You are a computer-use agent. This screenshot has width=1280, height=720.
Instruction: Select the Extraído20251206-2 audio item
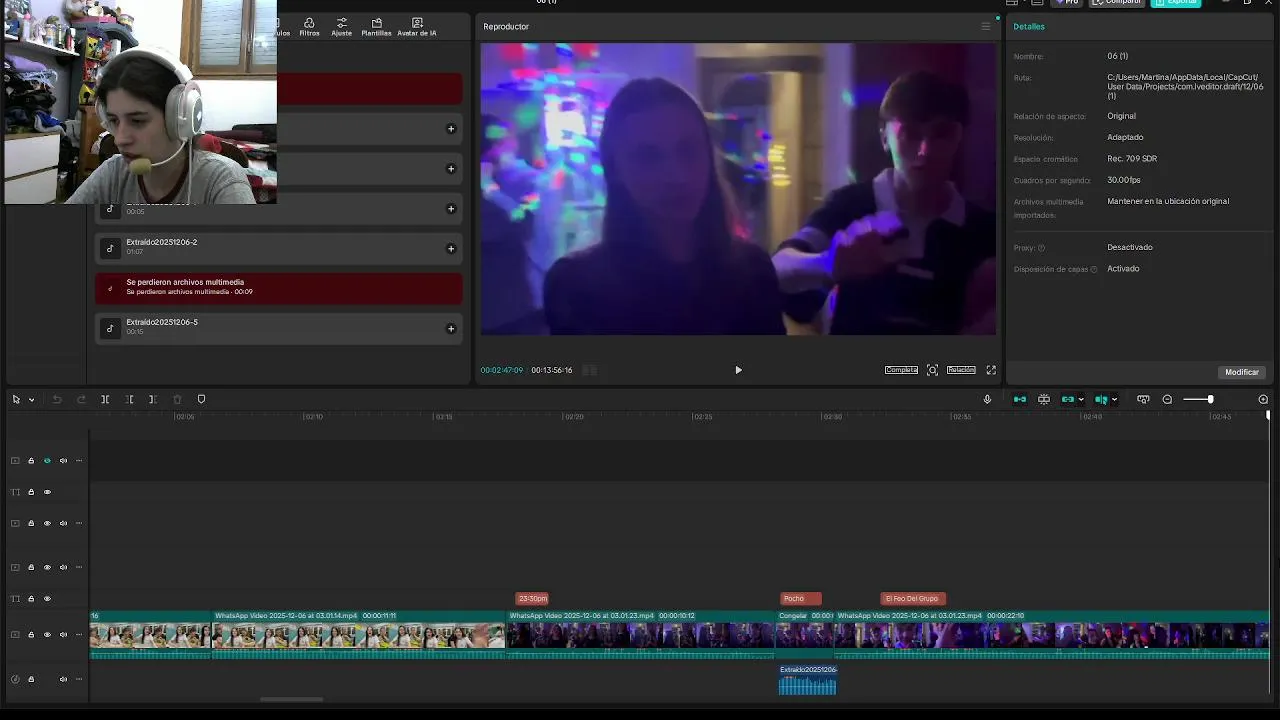[279, 248]
